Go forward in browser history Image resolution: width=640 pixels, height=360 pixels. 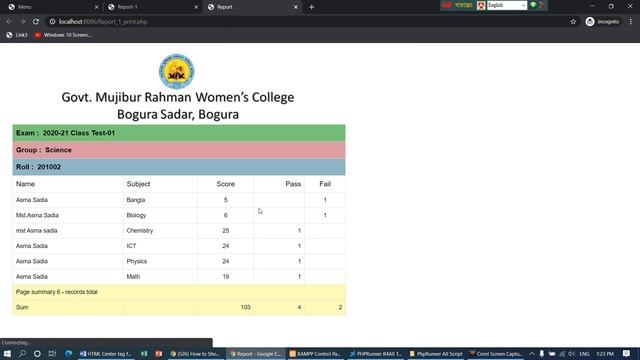[x=22, y=22]
